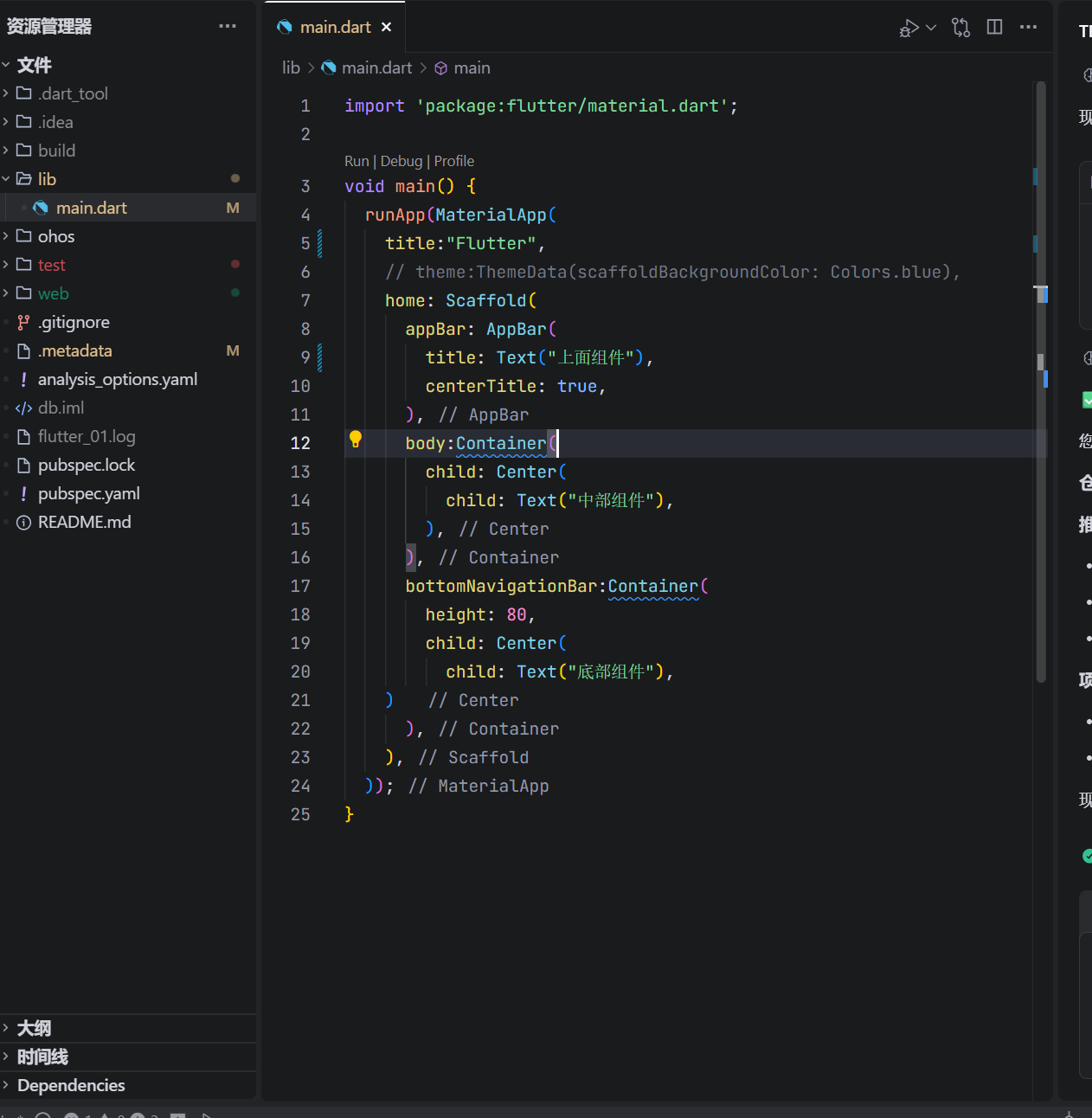Open pubspec.lock file
The image size is (1092, 1118).
click(128, 465)
